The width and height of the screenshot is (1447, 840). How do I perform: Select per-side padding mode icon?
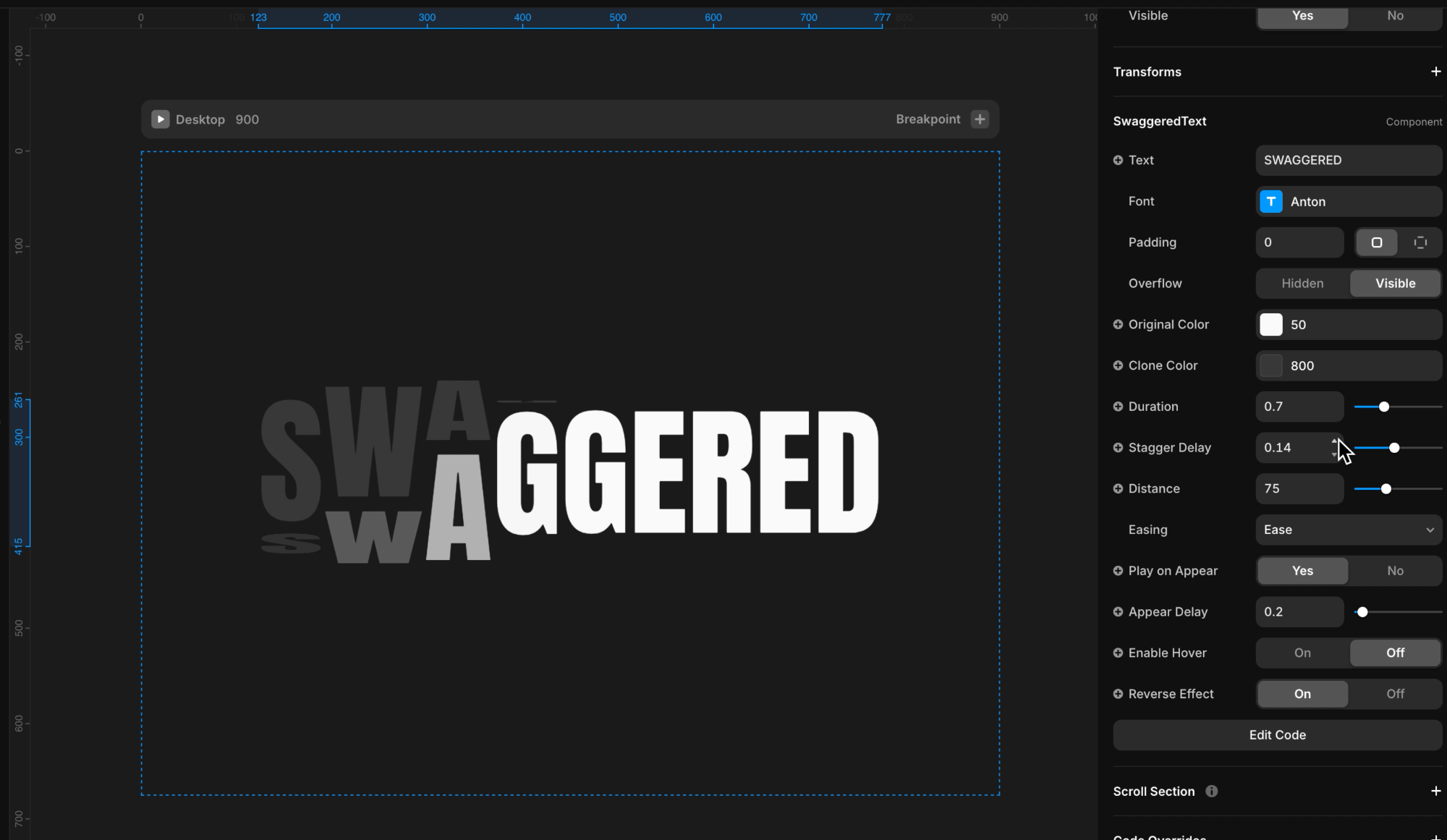click(x=1420, y=242)
